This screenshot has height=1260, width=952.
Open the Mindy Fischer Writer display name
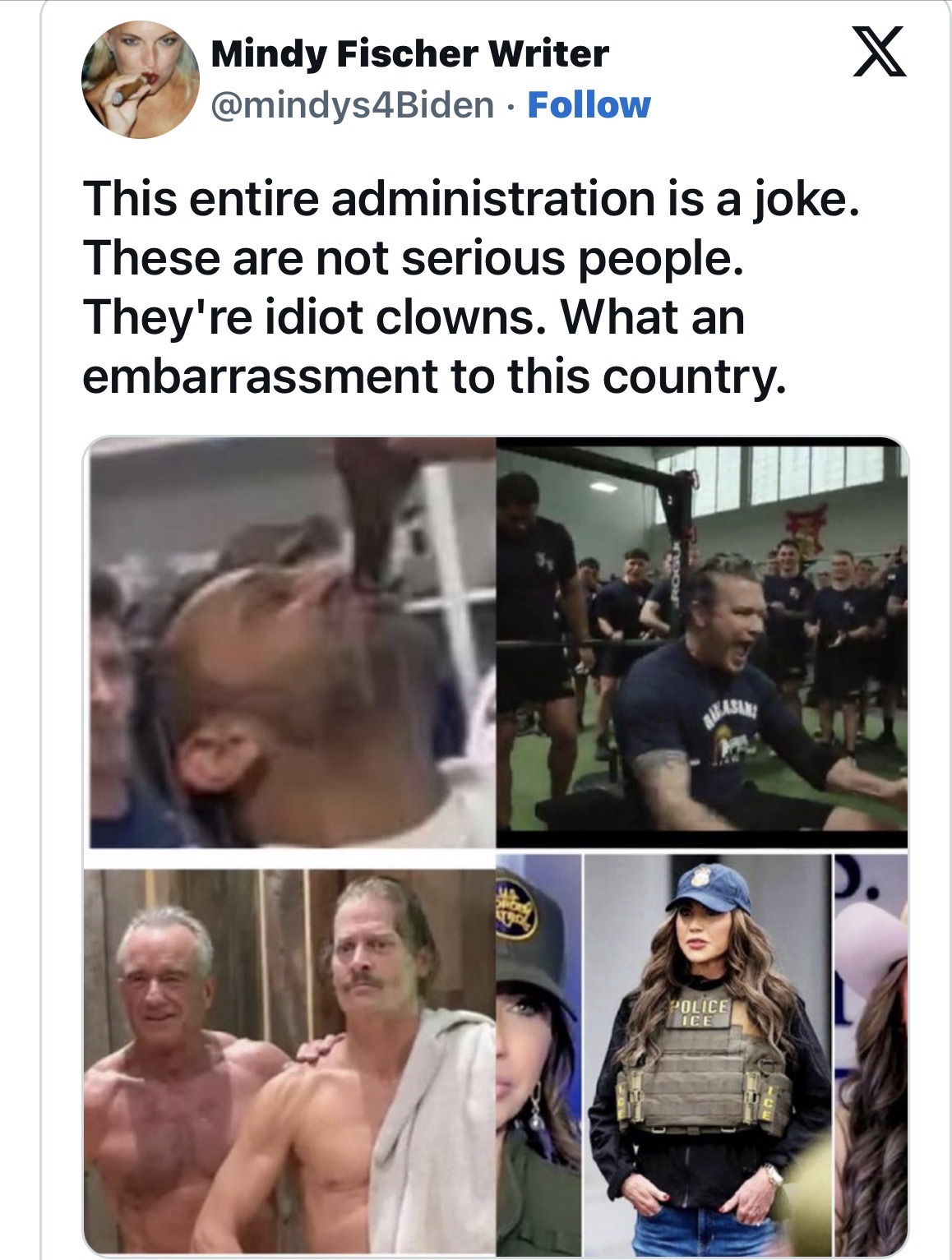click(x=409, y=54)
